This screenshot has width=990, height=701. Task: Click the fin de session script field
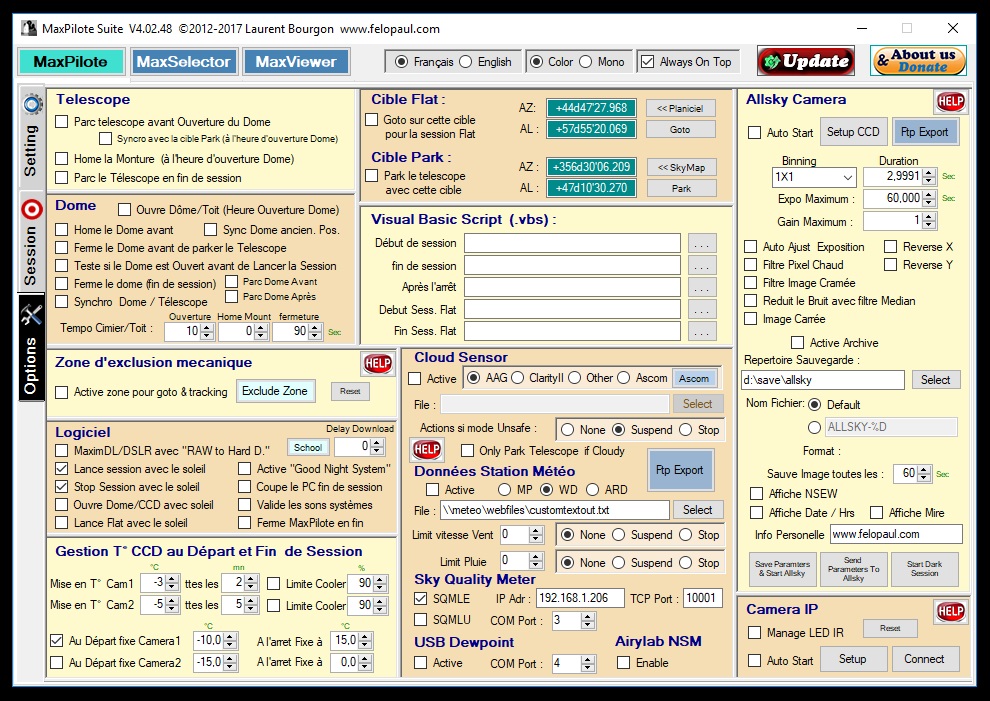coord(573,265)
